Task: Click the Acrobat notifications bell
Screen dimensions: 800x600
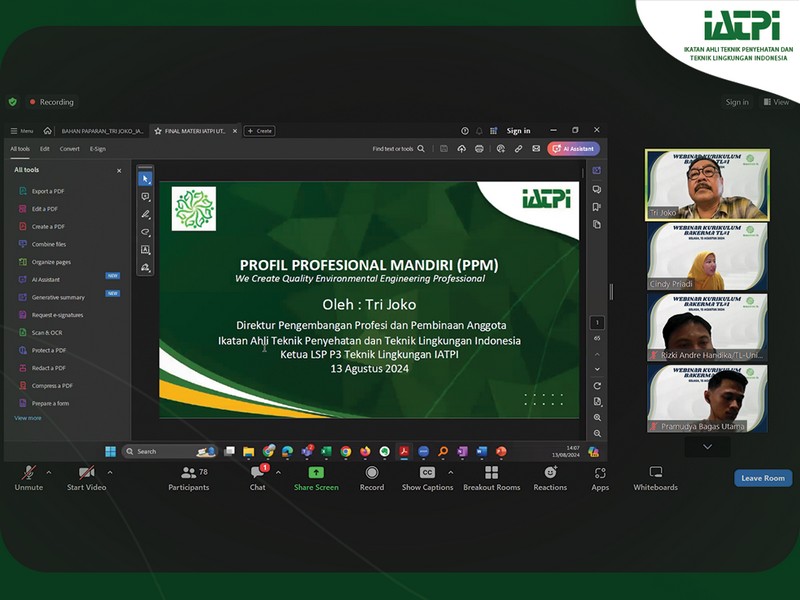Action: [479, 131]
